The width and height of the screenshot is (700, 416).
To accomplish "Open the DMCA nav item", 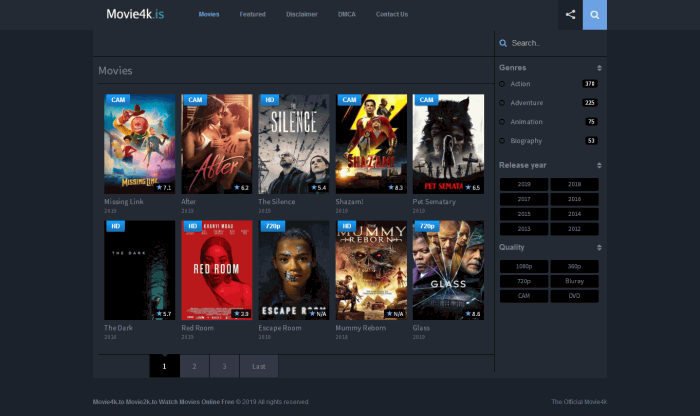I will (347, 14).
